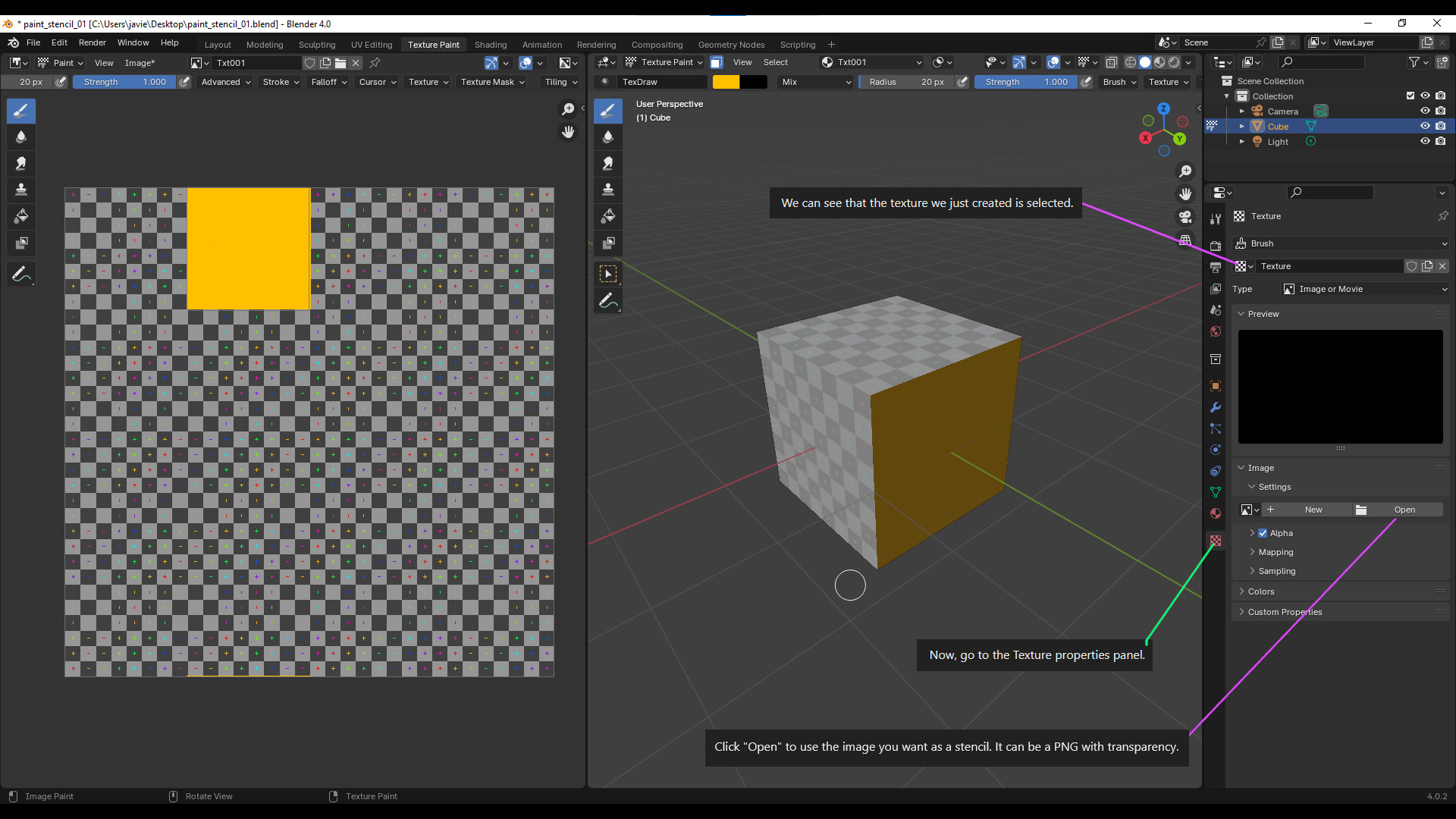Click the pan hand icon in the 3D viewport
1456x819 pixels.
(x=1185, y=194)
